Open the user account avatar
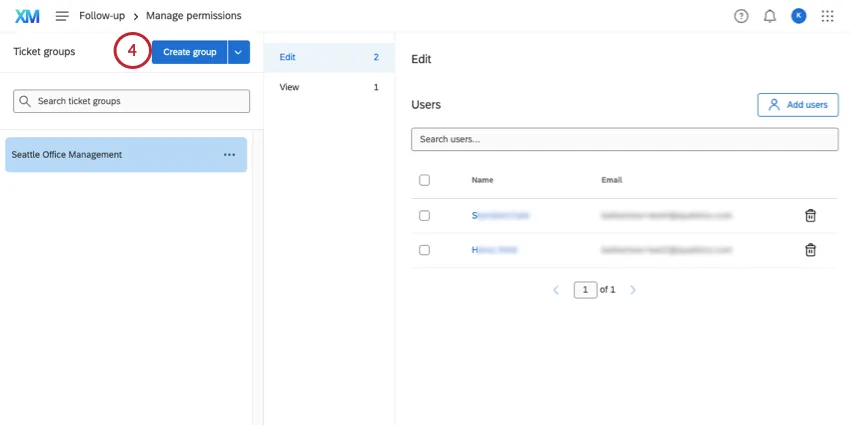The height and width of the screenshot is (425, 850). (x=798, y=16)
